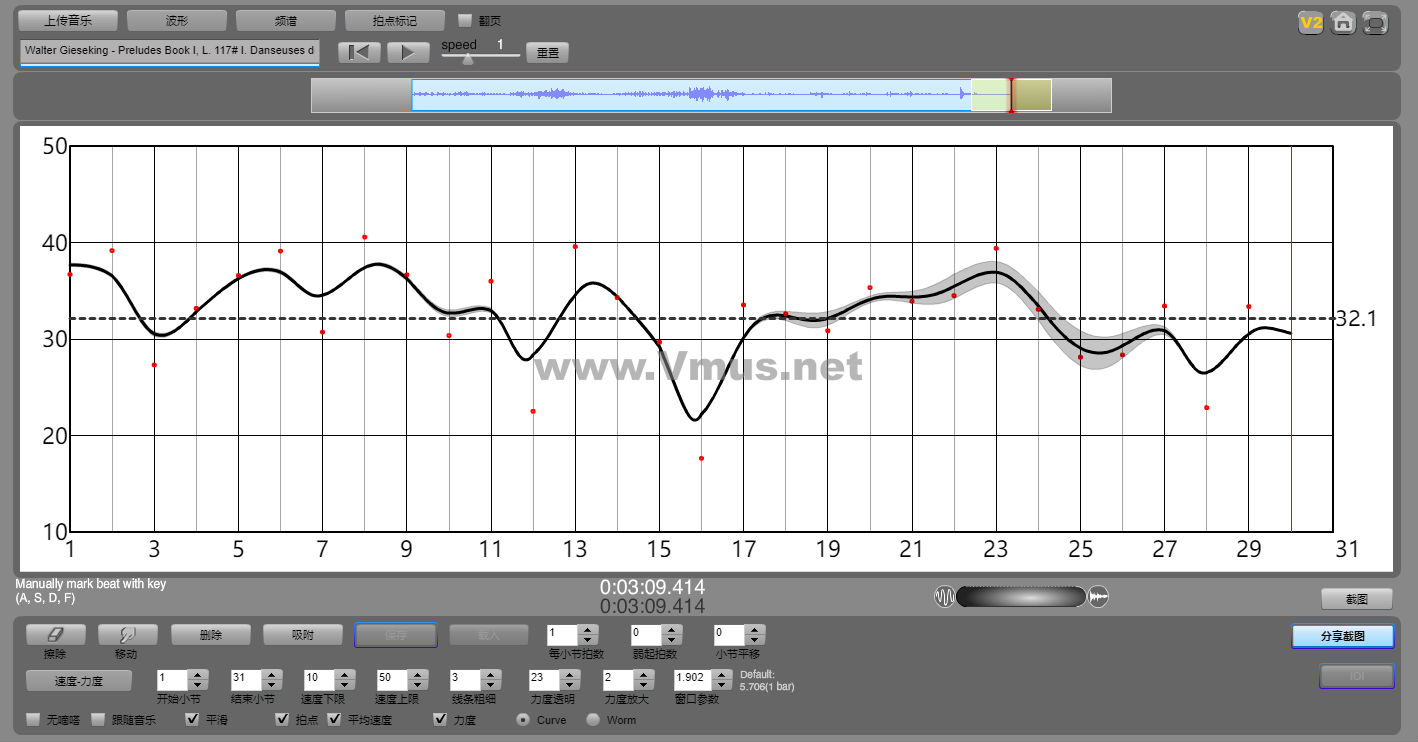Toggle fullscreen with the expand icon

point(1376,23)
